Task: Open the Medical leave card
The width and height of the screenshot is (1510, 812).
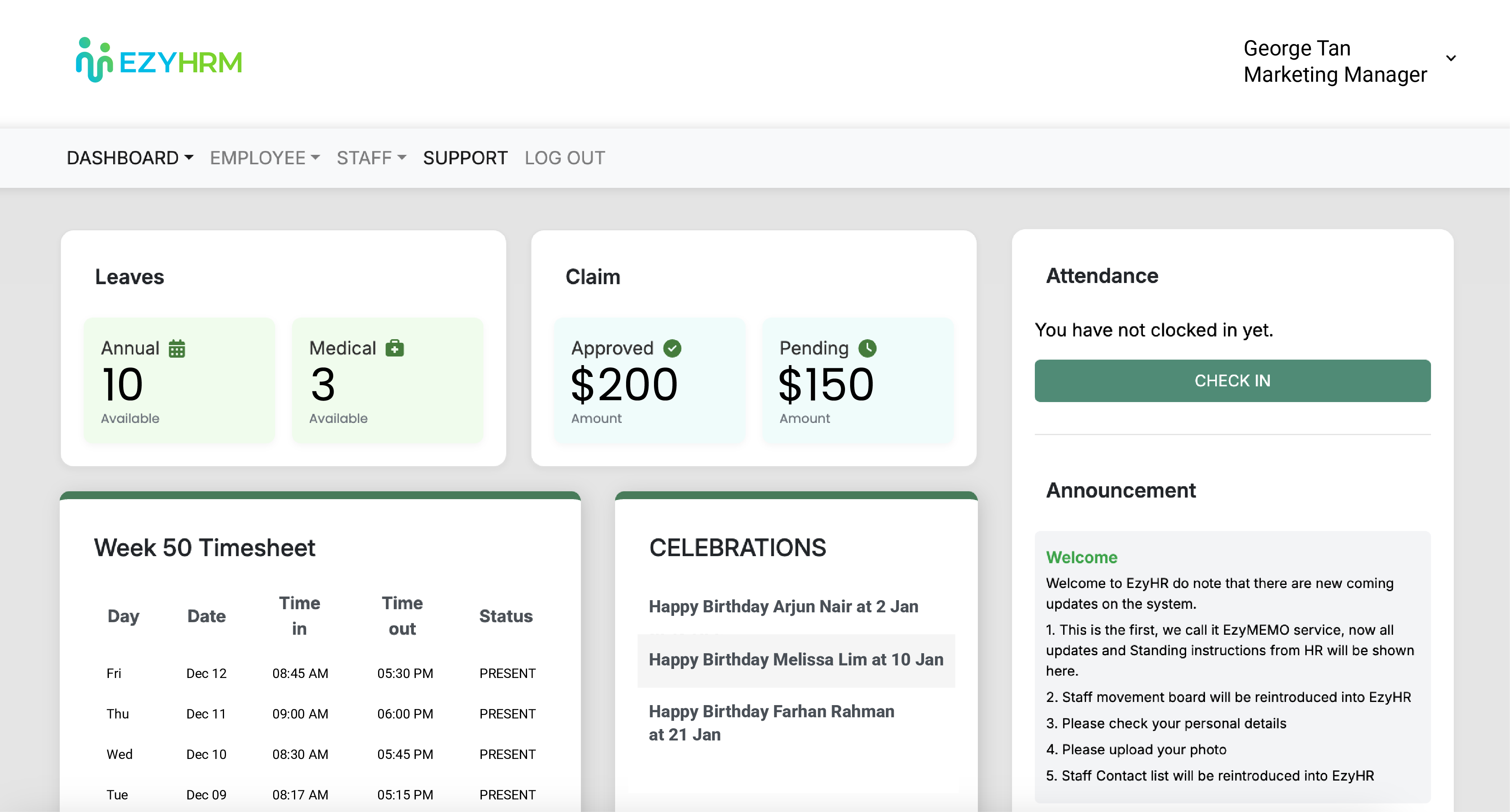Action: (388, 380)
